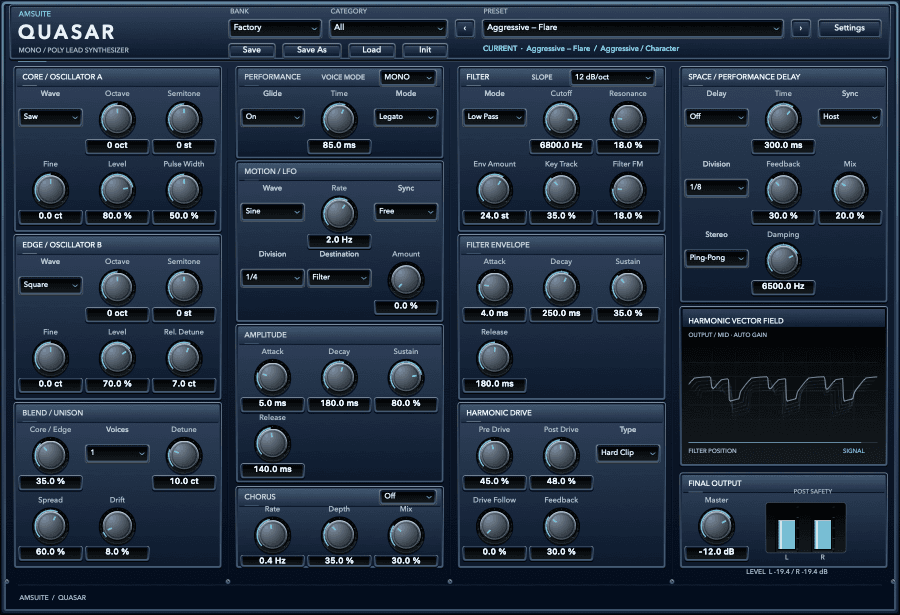Click the Filter Envelope Decay knob
Screen dimensions: 900x615
tap(561, 288)
